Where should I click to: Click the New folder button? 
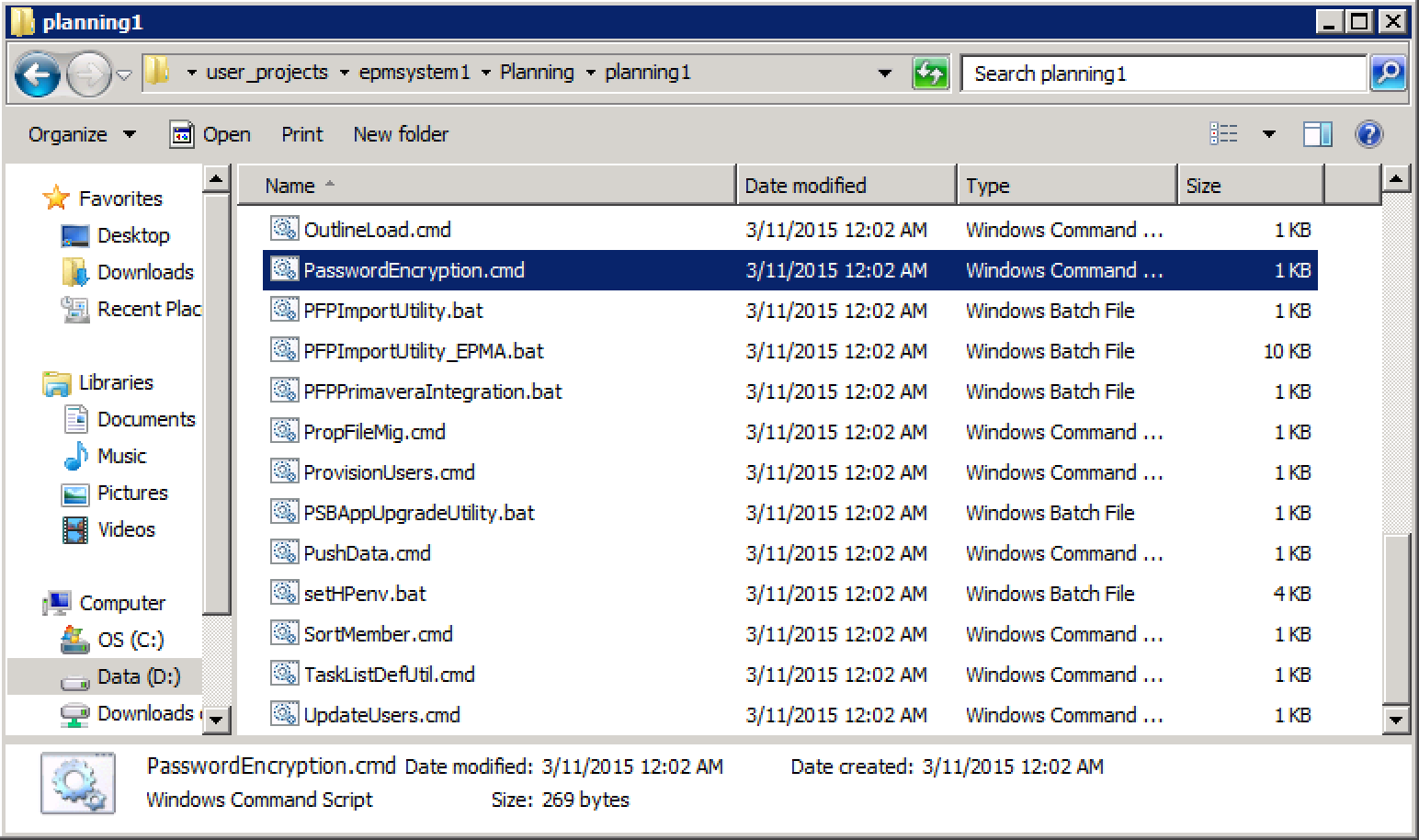pyautogui.click(x=401, y=134)
